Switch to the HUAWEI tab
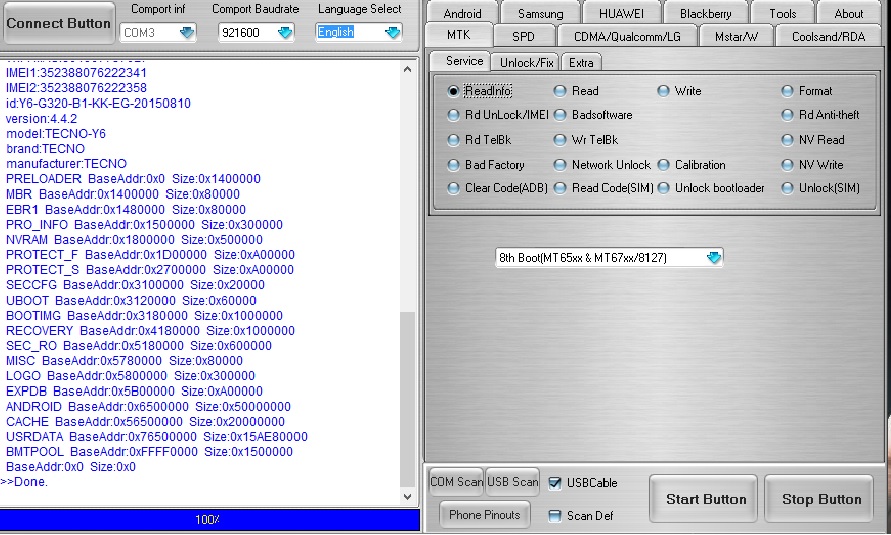The width and height of the screenshot is (891, 535). pyautogui.click(x=621, y=13)
